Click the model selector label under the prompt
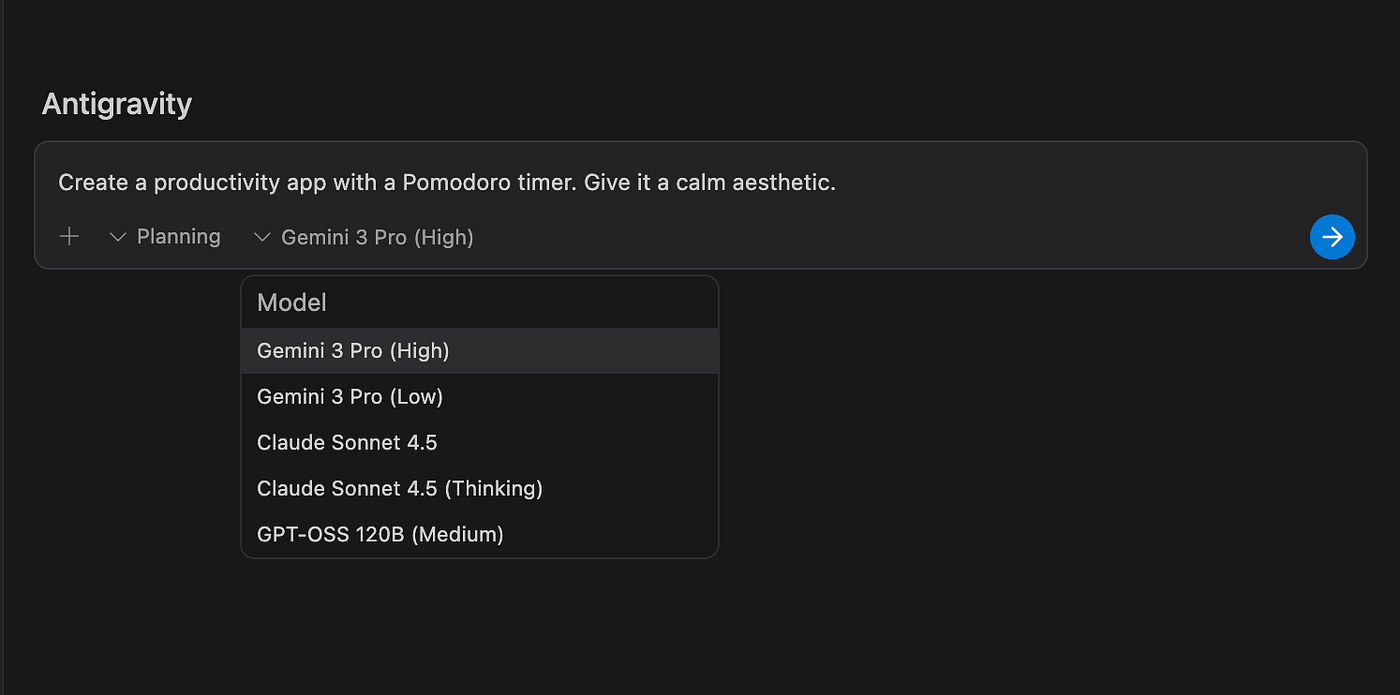The height and width of the screenshot is (695, 1400). click(377, 237)
